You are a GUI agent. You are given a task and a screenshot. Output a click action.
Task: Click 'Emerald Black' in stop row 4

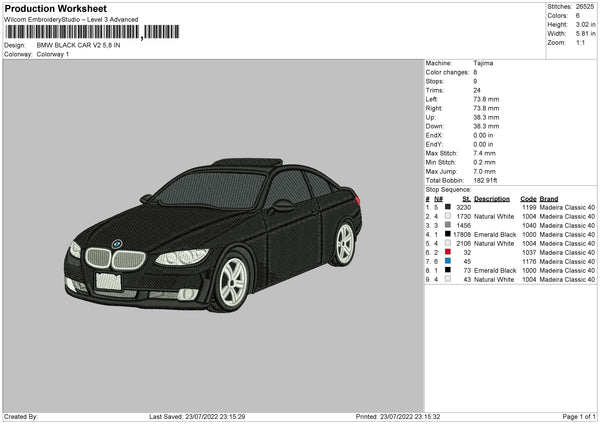coord(495,235)
